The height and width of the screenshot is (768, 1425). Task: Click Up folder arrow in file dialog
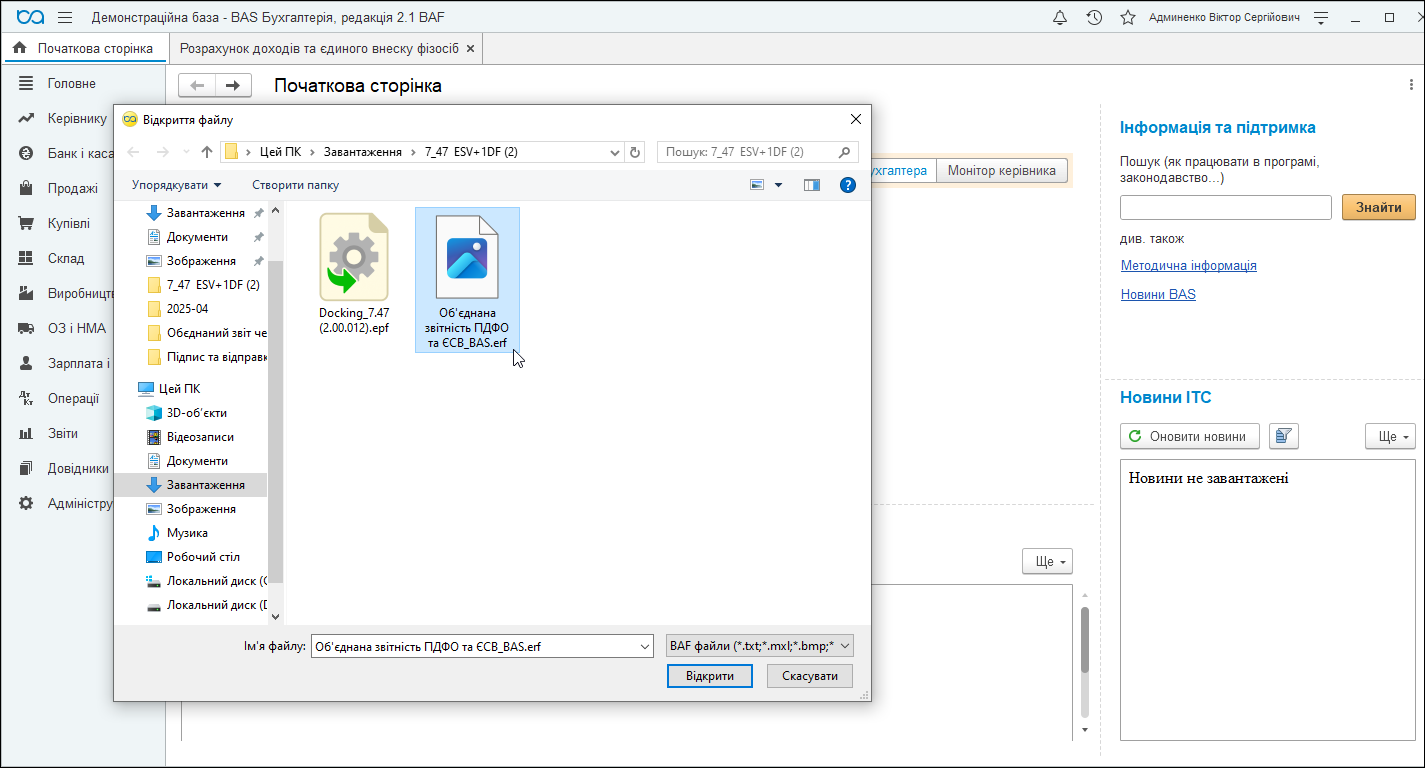pyautogui.click(x=207, y=152)
